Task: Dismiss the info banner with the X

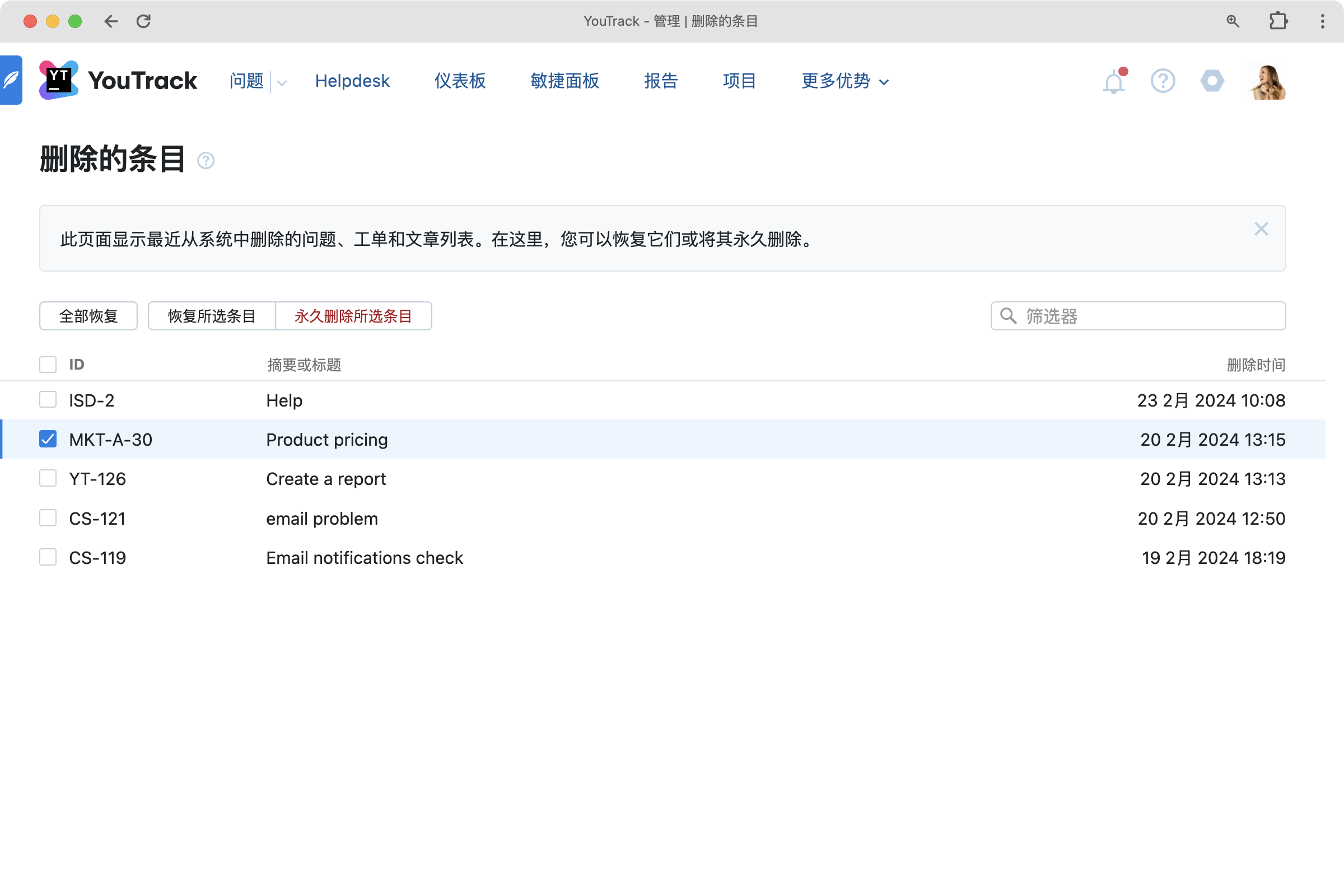Action: [x=1261, y=229]
